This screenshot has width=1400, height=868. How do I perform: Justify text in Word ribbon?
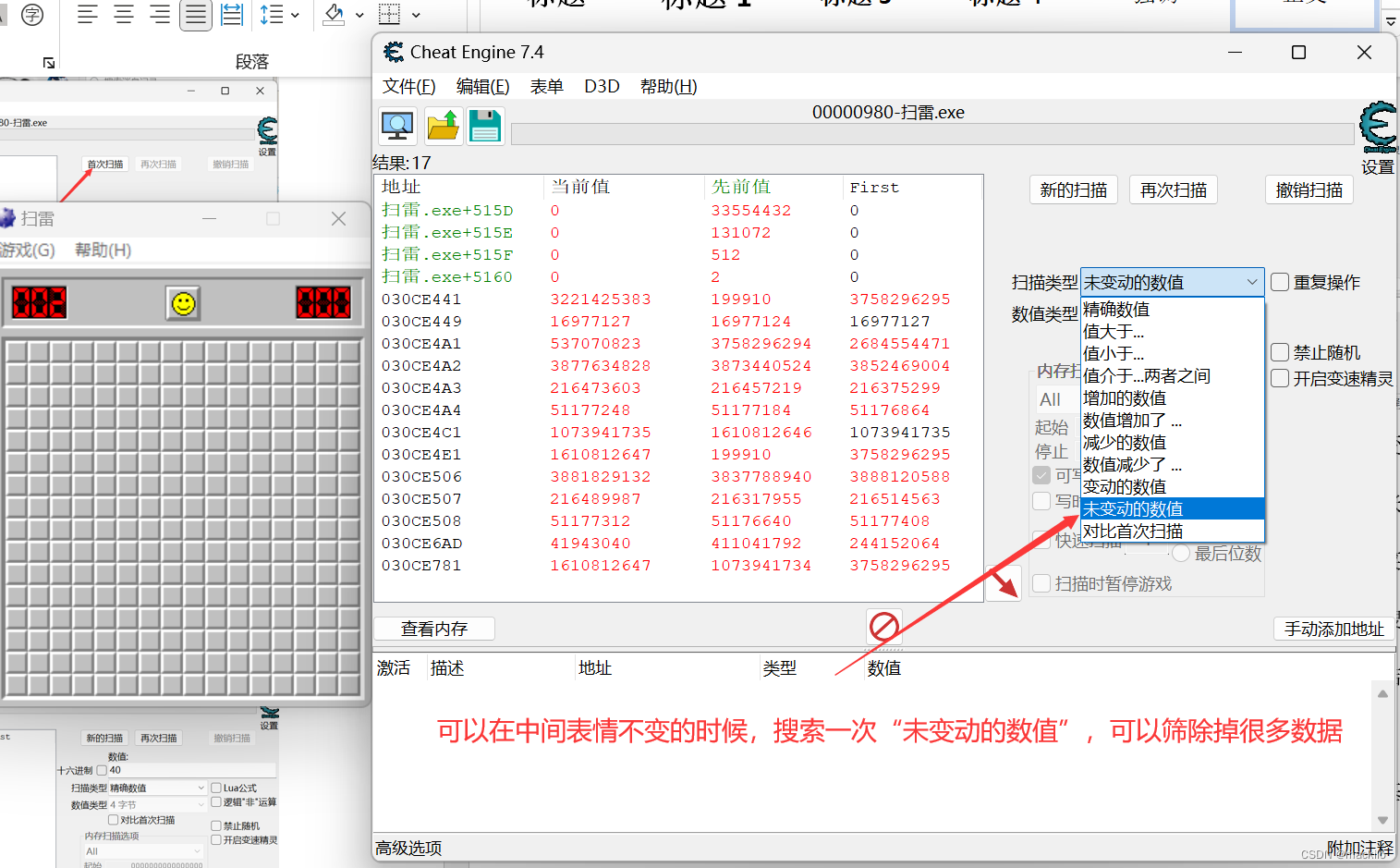196,15
